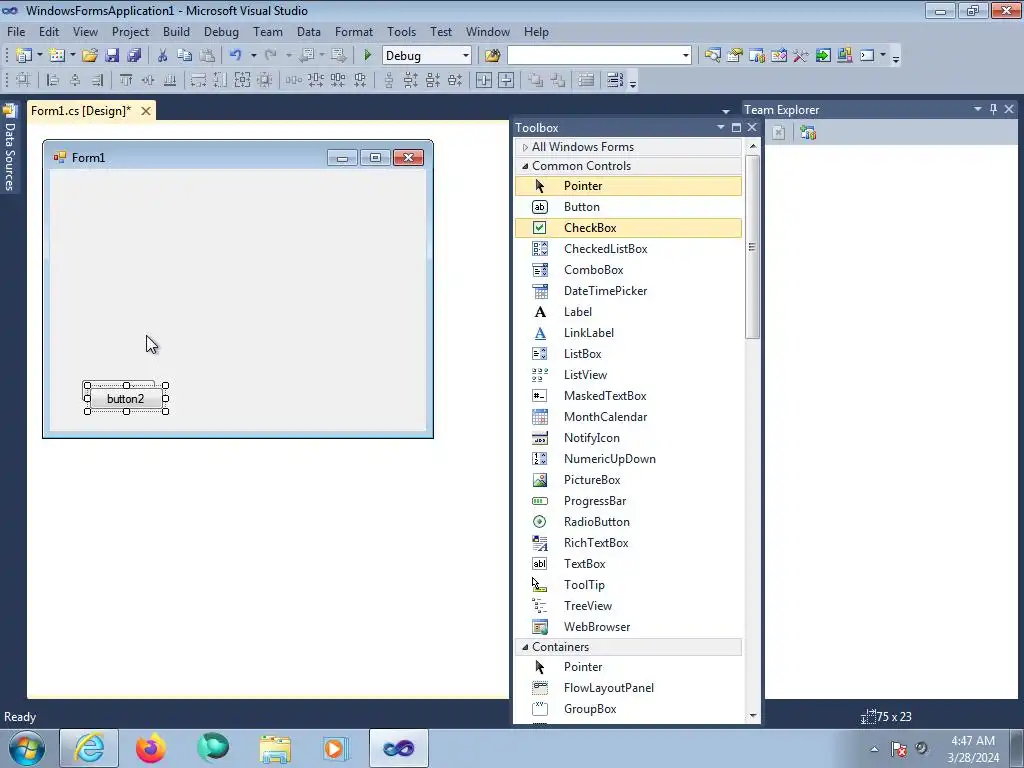Open the Undo history dropdown arrow
The width and height of the screenshot is (1024, 768).
point(253,56)
